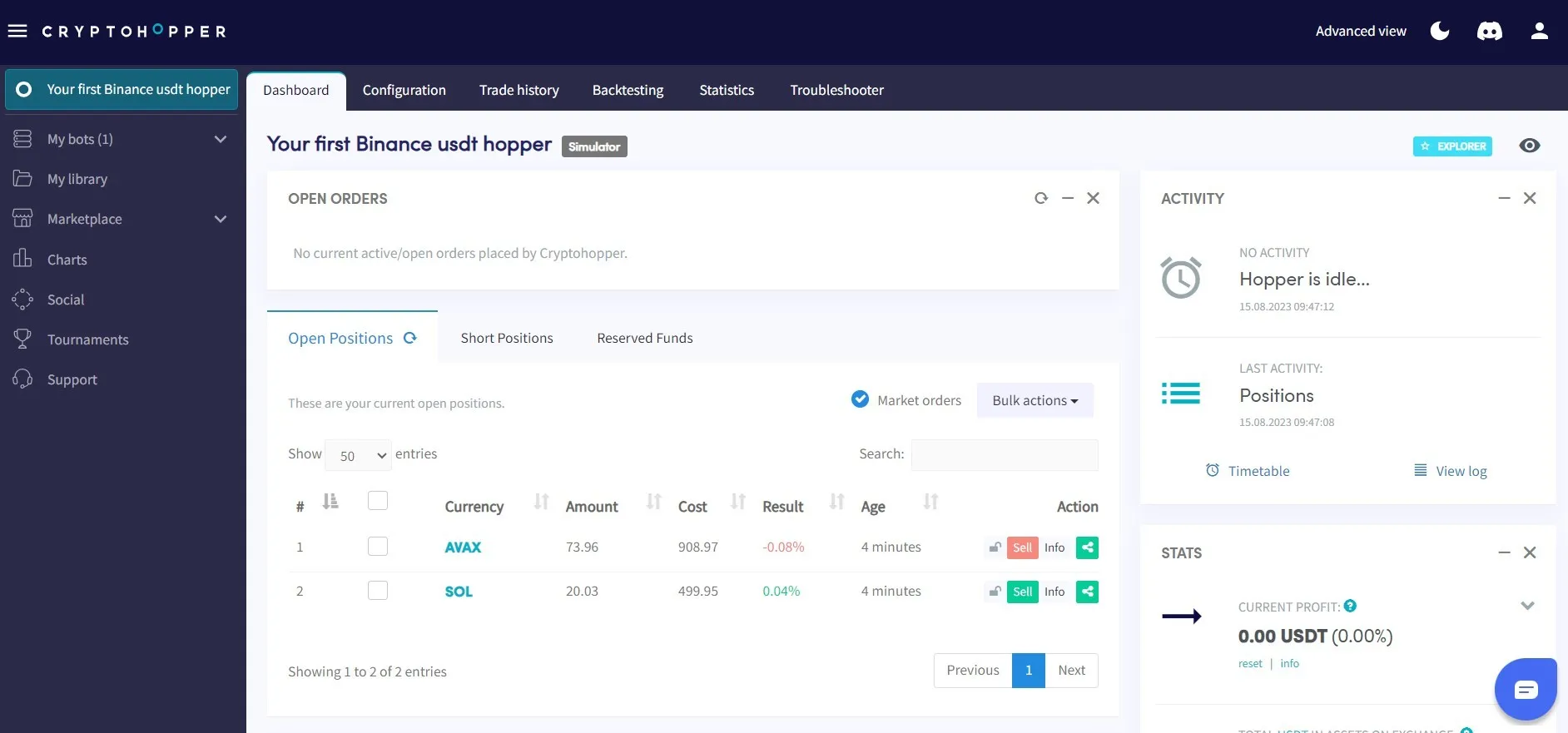The width and height of the screenshot is (1568, 733).
Task: Sort by the Cost column arrows
Action: tap(738, 502)
